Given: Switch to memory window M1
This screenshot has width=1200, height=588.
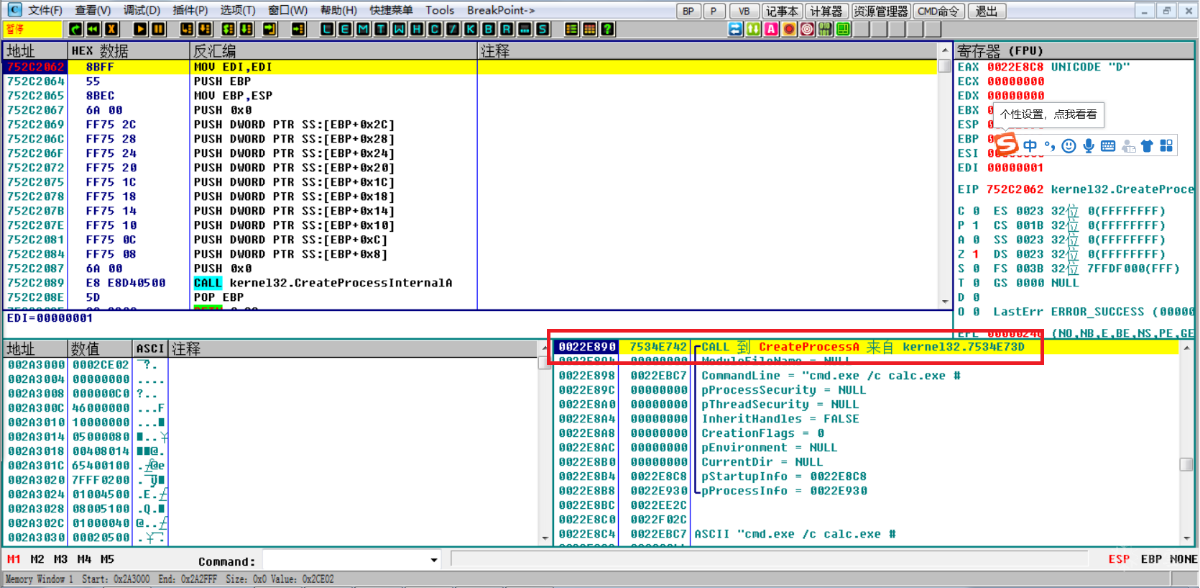Looking at the screenshot, I should point(14,560).
